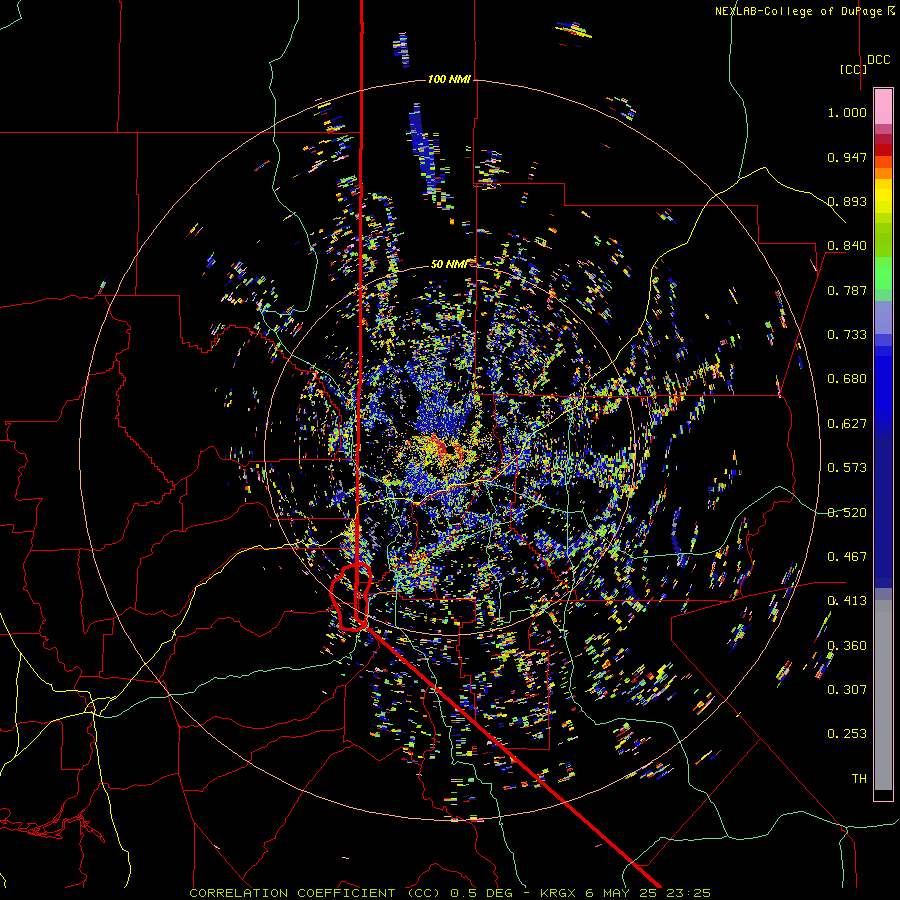Click the NEXLAB-College of DuPage title text

click(x=804, y=11)
